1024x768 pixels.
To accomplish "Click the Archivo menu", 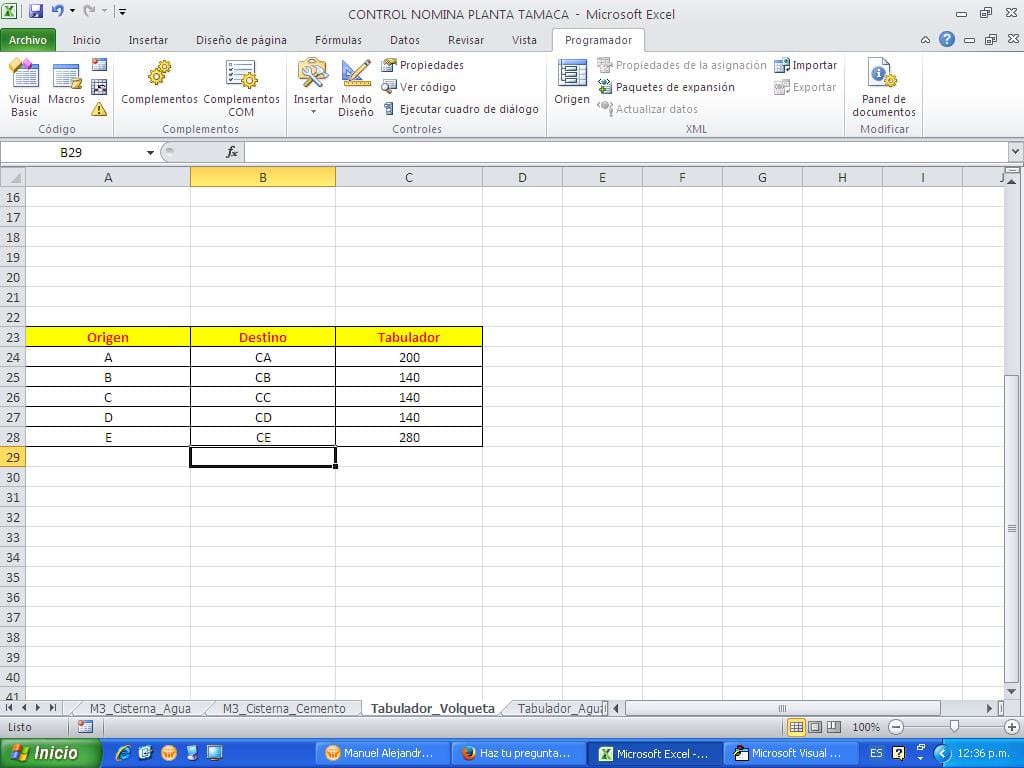I will click(x=28, y=40).
